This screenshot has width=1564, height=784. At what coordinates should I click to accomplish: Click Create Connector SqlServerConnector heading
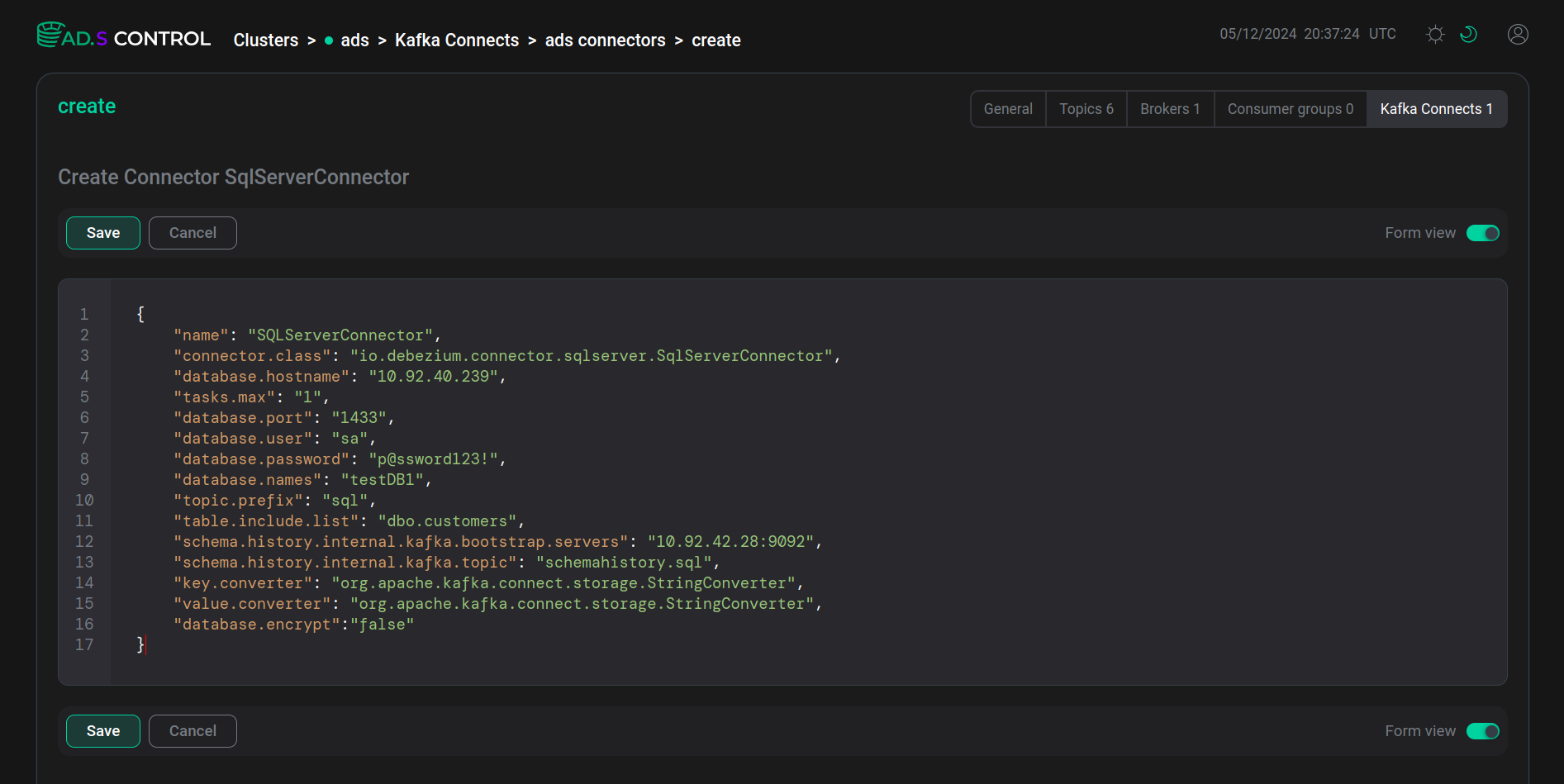(233, 177)
